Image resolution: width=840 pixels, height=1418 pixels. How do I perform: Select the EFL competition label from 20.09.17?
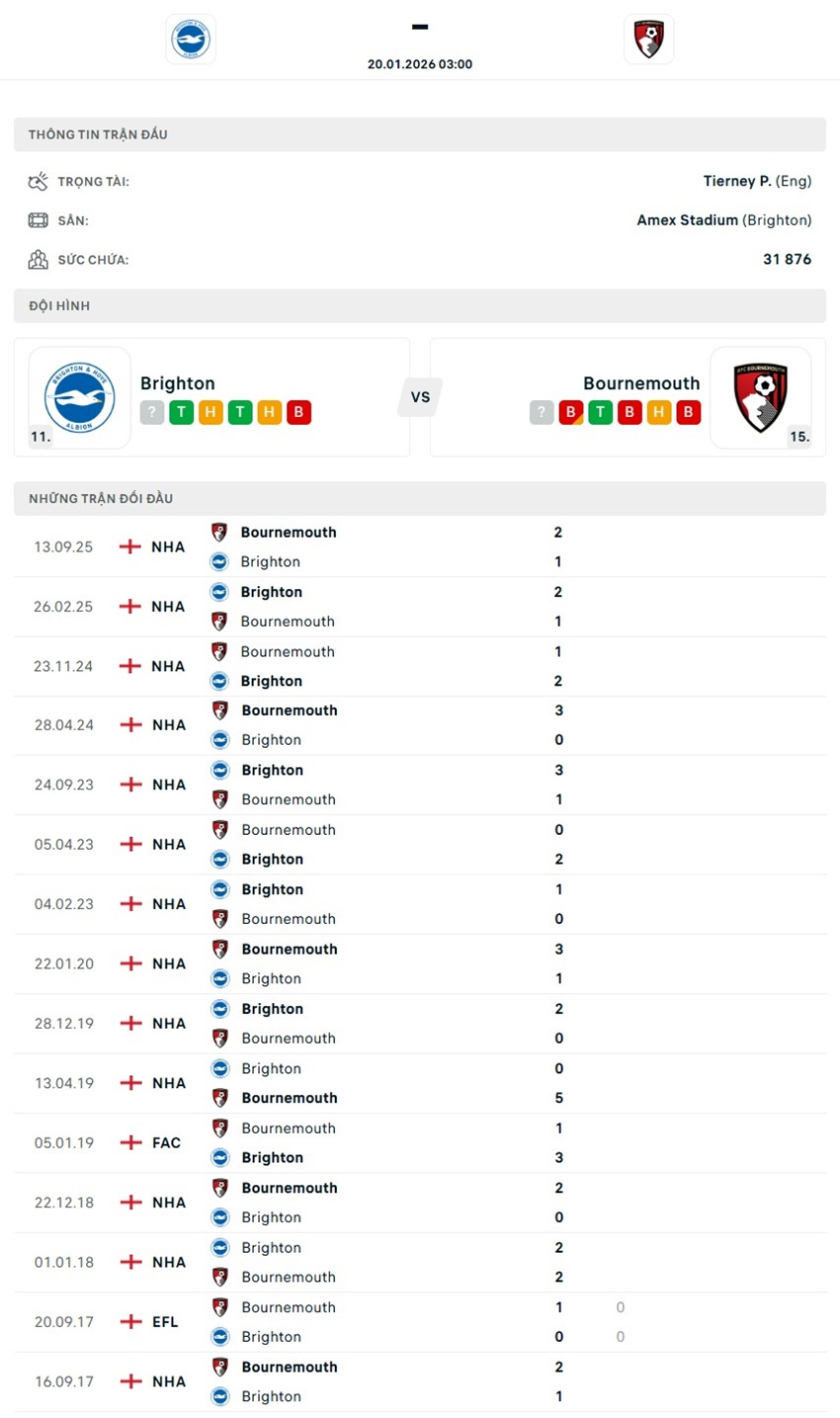[x=164, y=1321]
